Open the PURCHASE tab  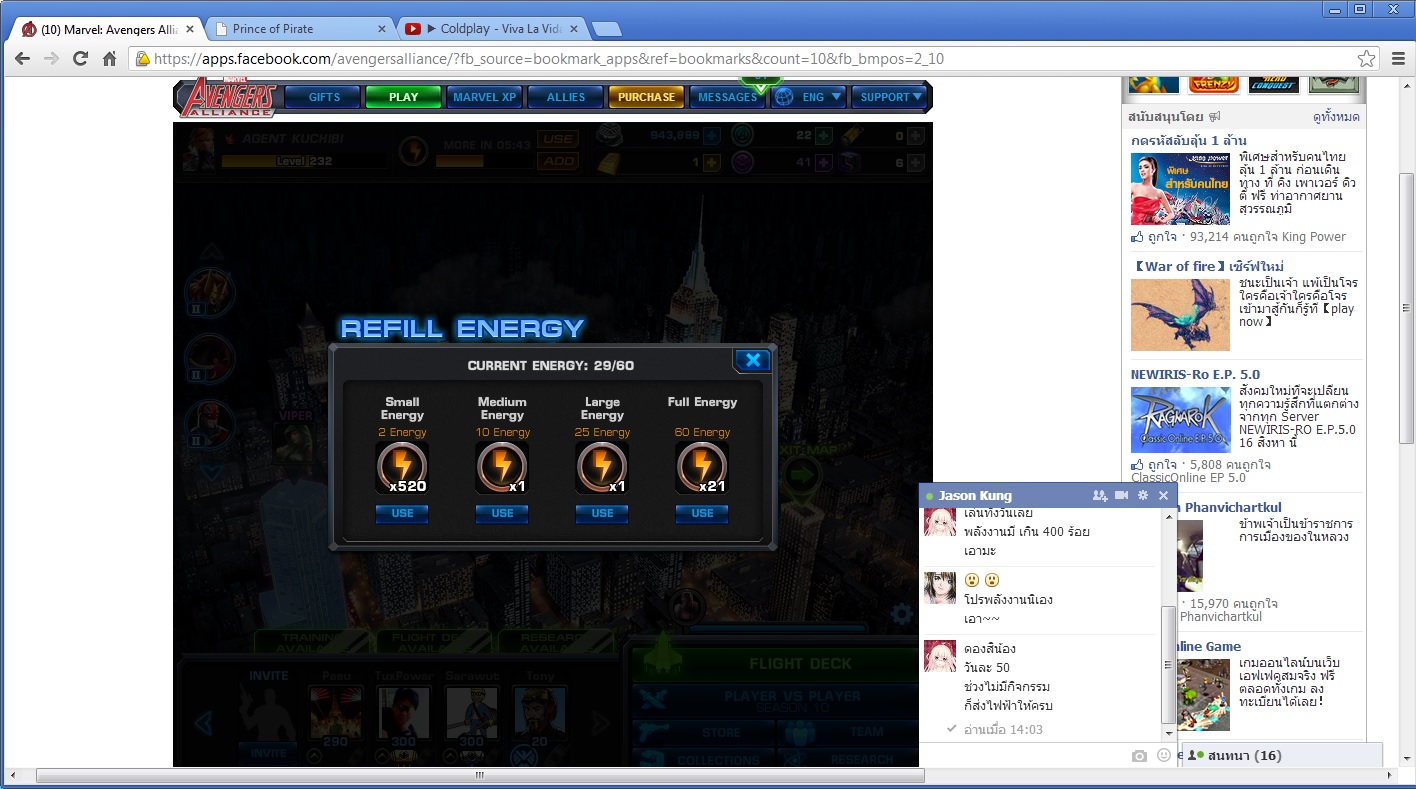(x=646, y=97)
